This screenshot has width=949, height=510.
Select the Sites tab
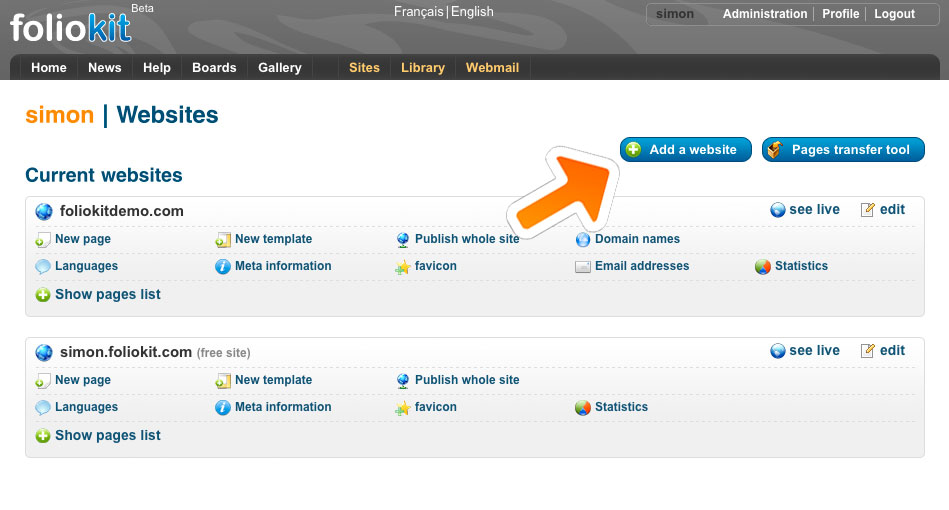(x=364, y=68)
